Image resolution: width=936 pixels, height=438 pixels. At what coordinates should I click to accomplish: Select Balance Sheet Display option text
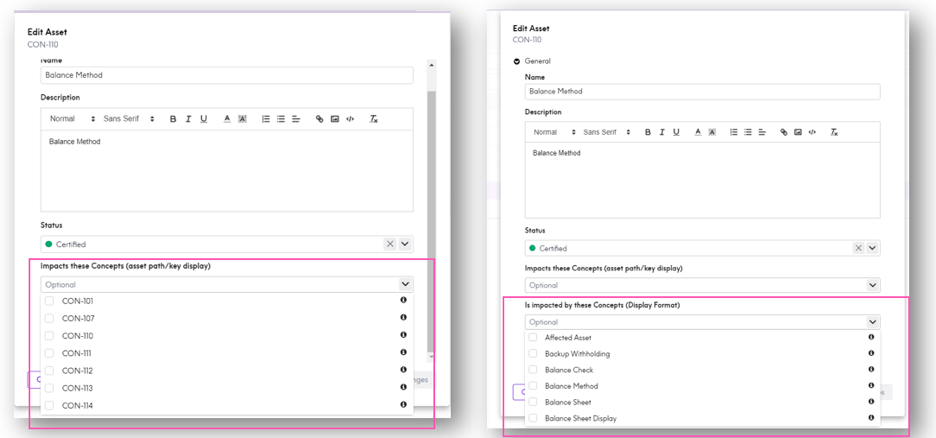[x=581, y=418]
